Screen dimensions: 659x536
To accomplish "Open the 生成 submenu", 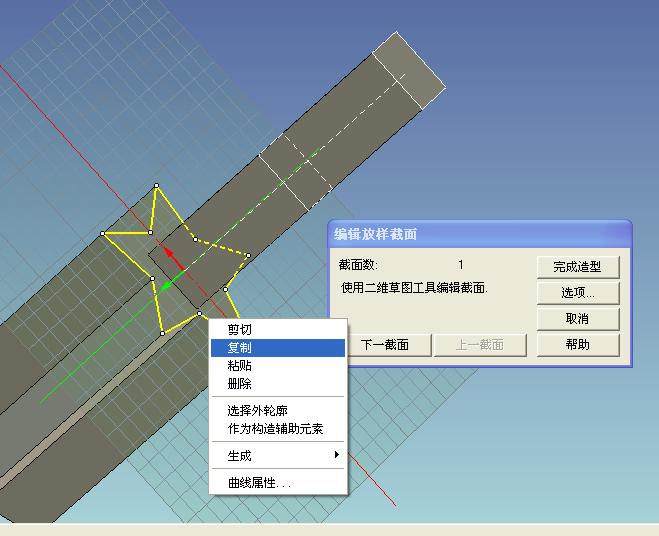I will [x=277, y=455].
